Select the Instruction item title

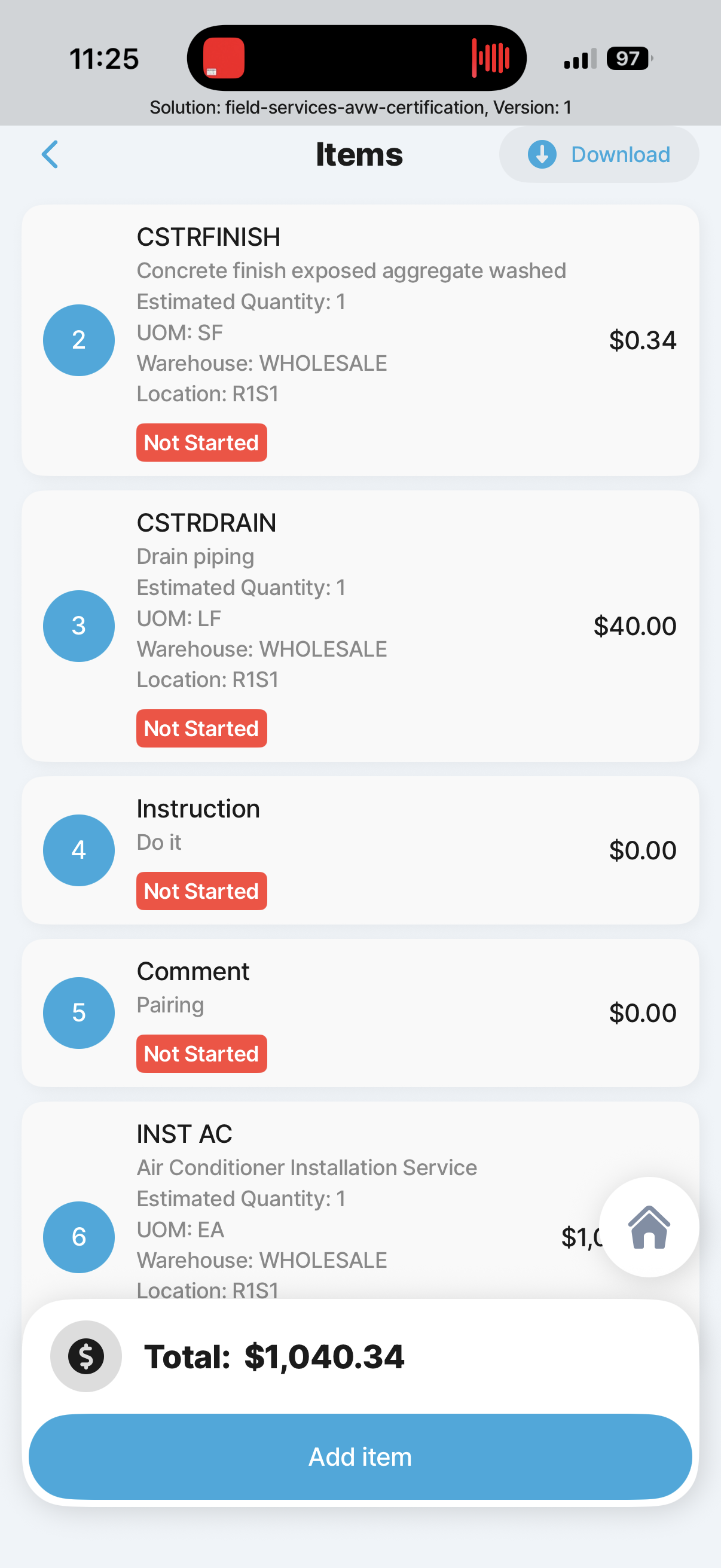click(x=198, y=809)
